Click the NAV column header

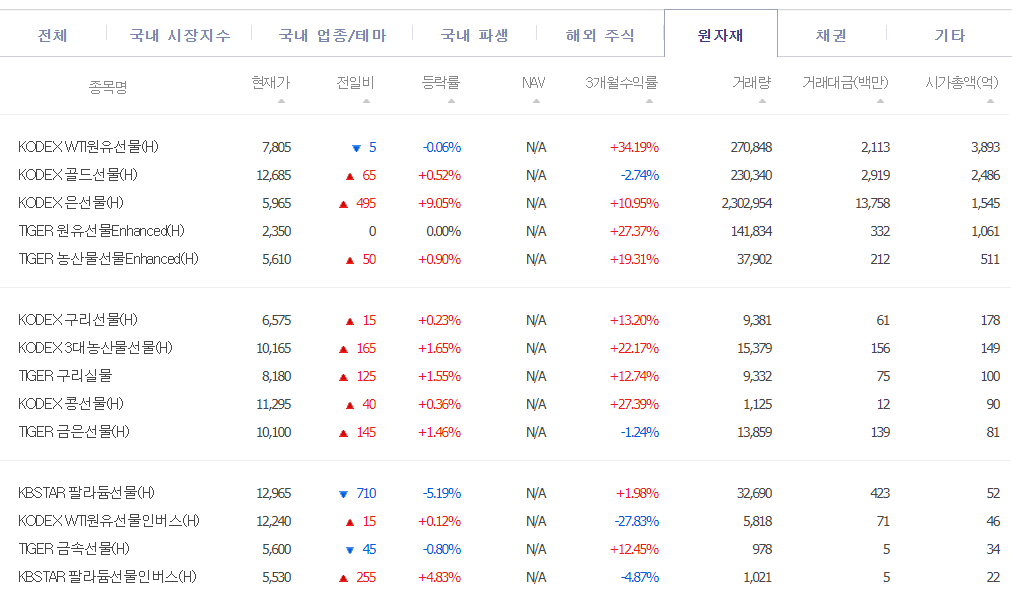tap(534, 82)
